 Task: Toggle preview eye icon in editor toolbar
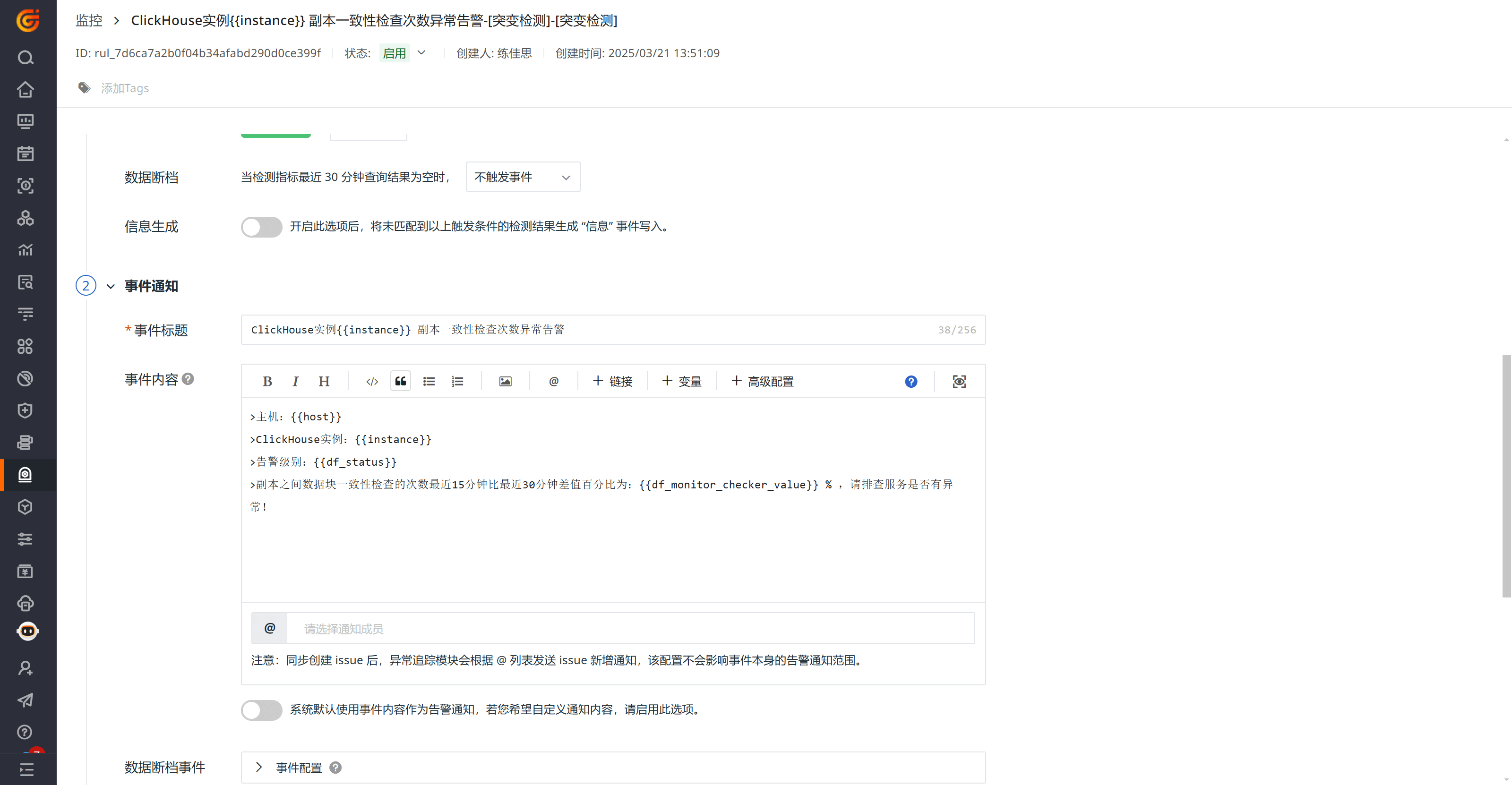pos(959,381)
